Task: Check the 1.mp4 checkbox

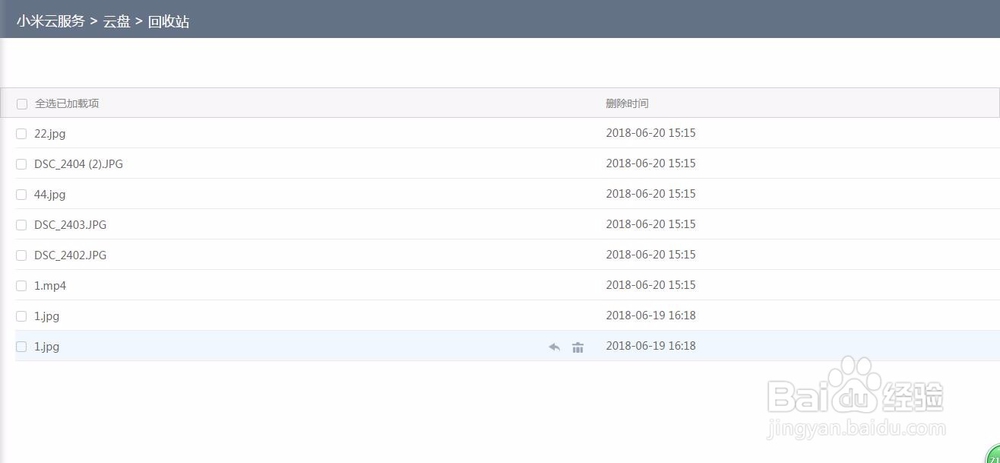Action: 22,286
